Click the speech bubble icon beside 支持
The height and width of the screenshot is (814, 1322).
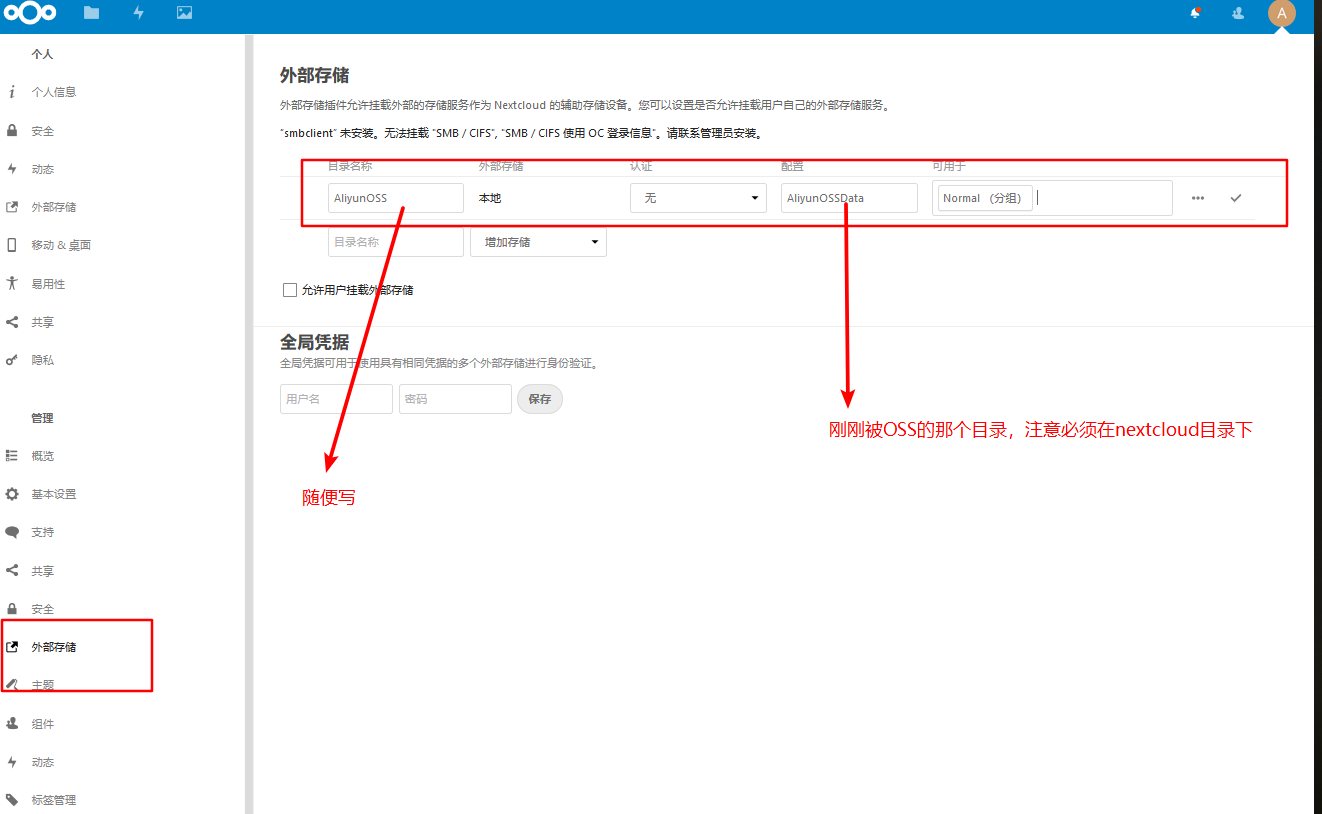(12, 532)
